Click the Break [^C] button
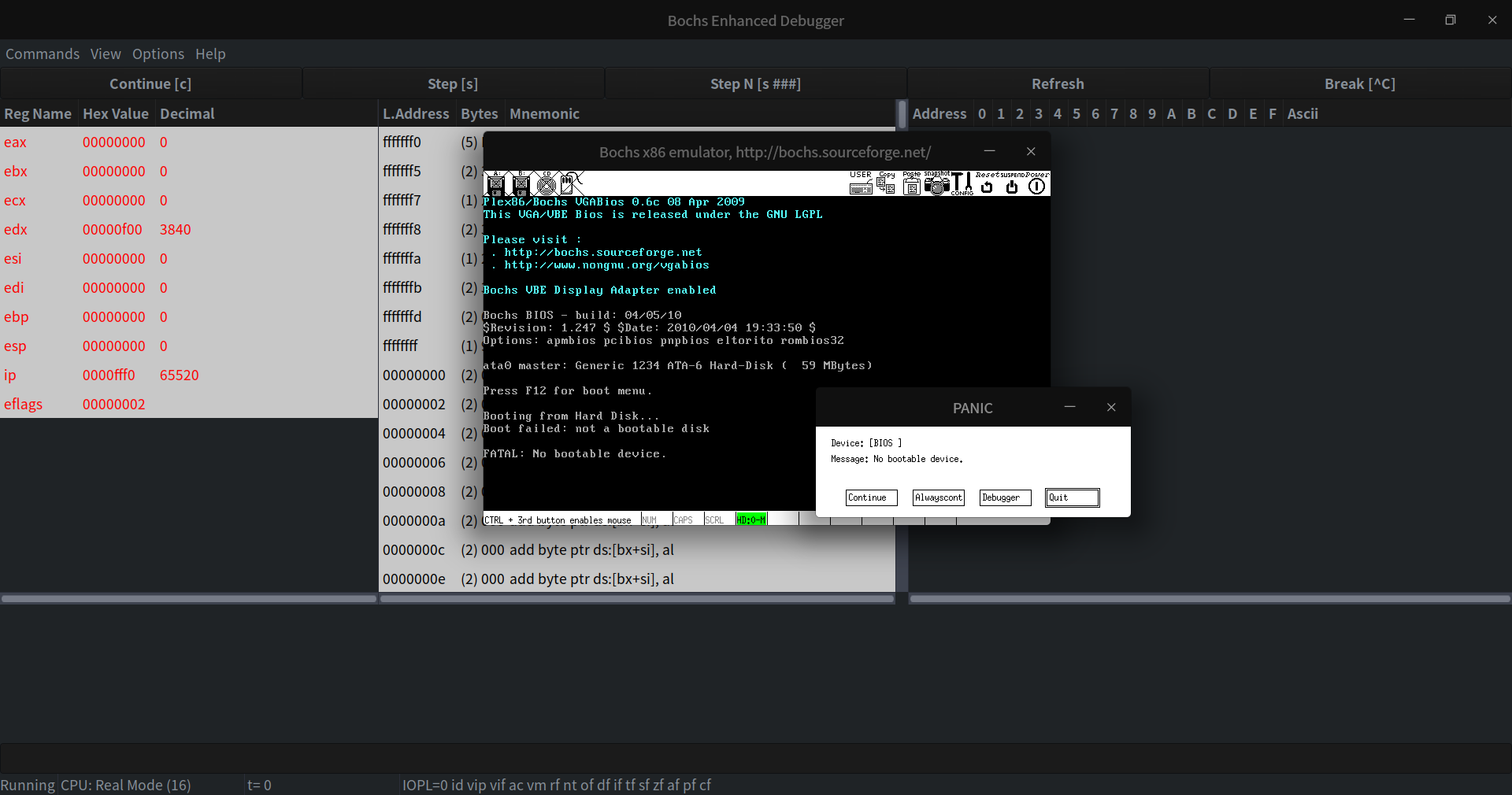 point(1360,83)
